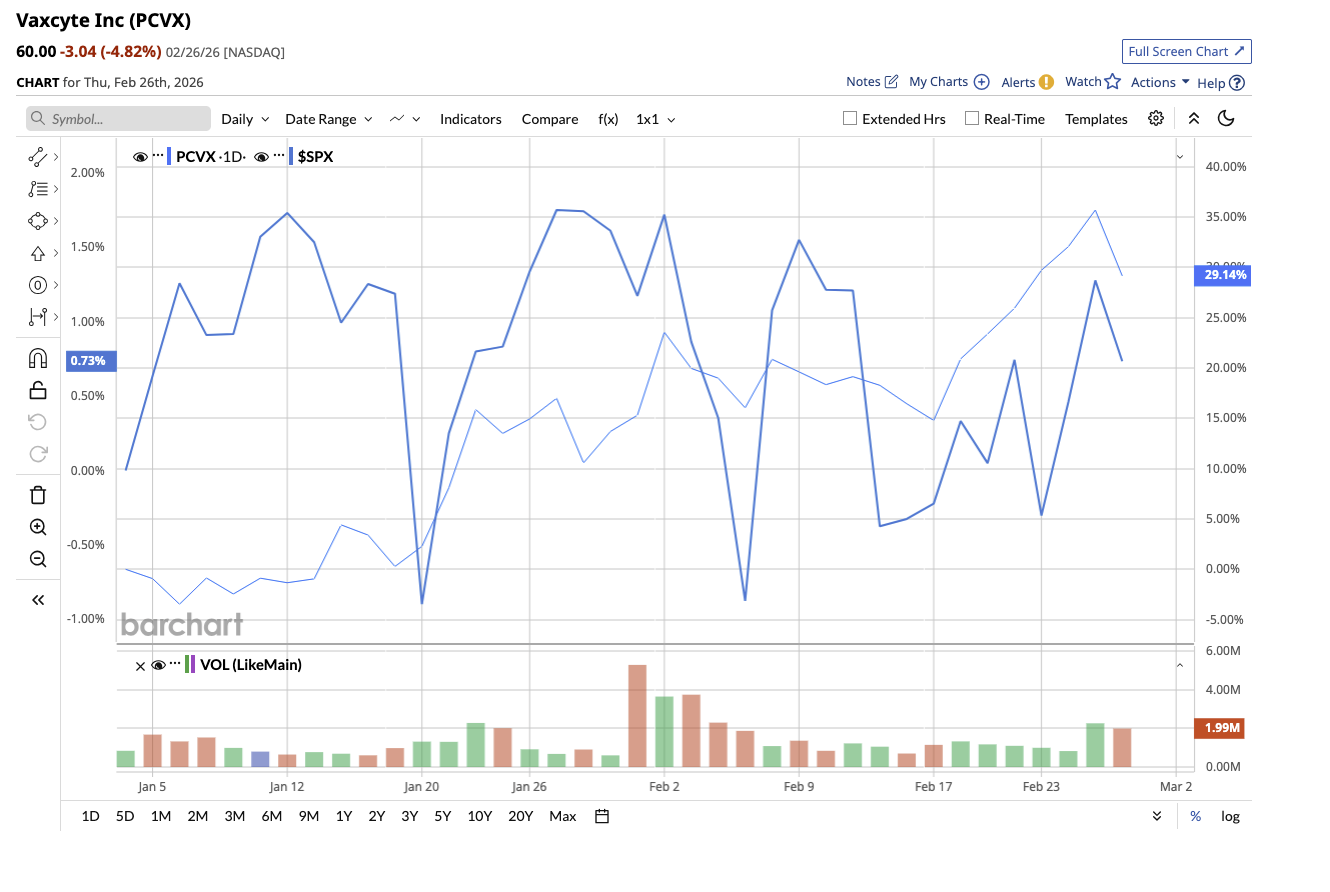Viewport: 1330px width, 892px height.
Task: Click the undo arrow
Action: 38,422
